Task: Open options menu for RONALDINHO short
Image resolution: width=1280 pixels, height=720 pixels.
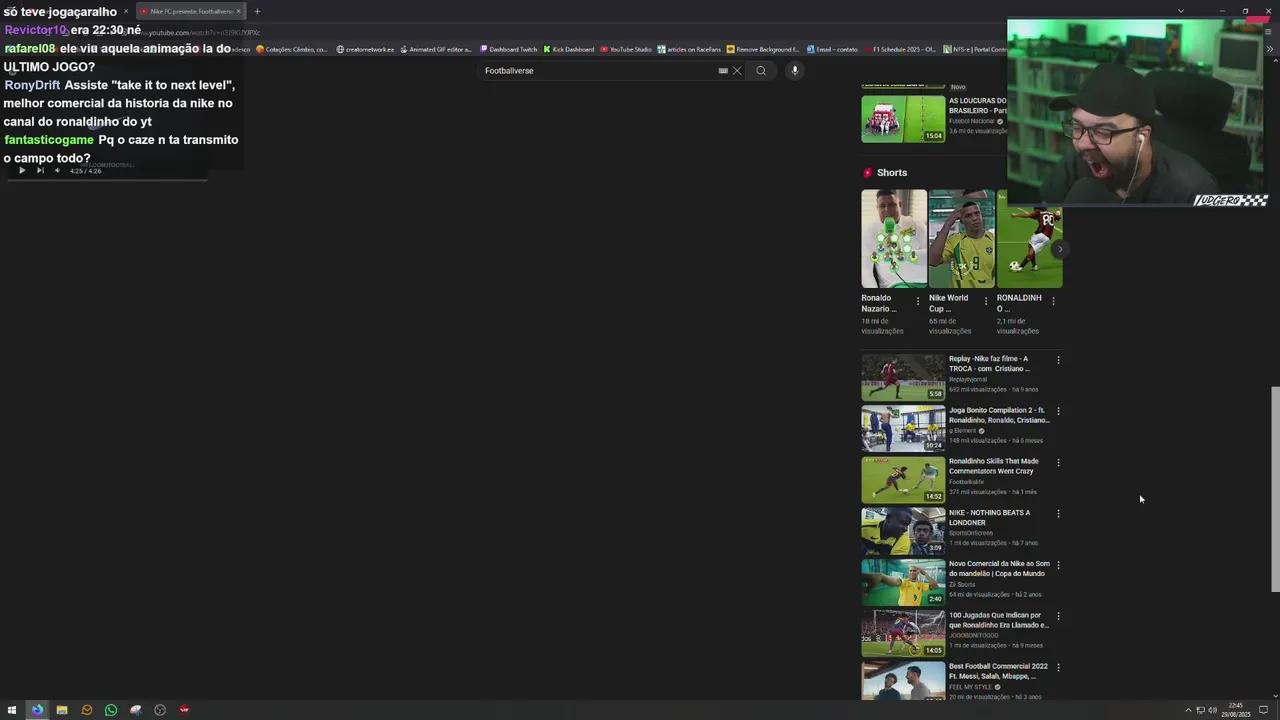Action: [1053, 300]
